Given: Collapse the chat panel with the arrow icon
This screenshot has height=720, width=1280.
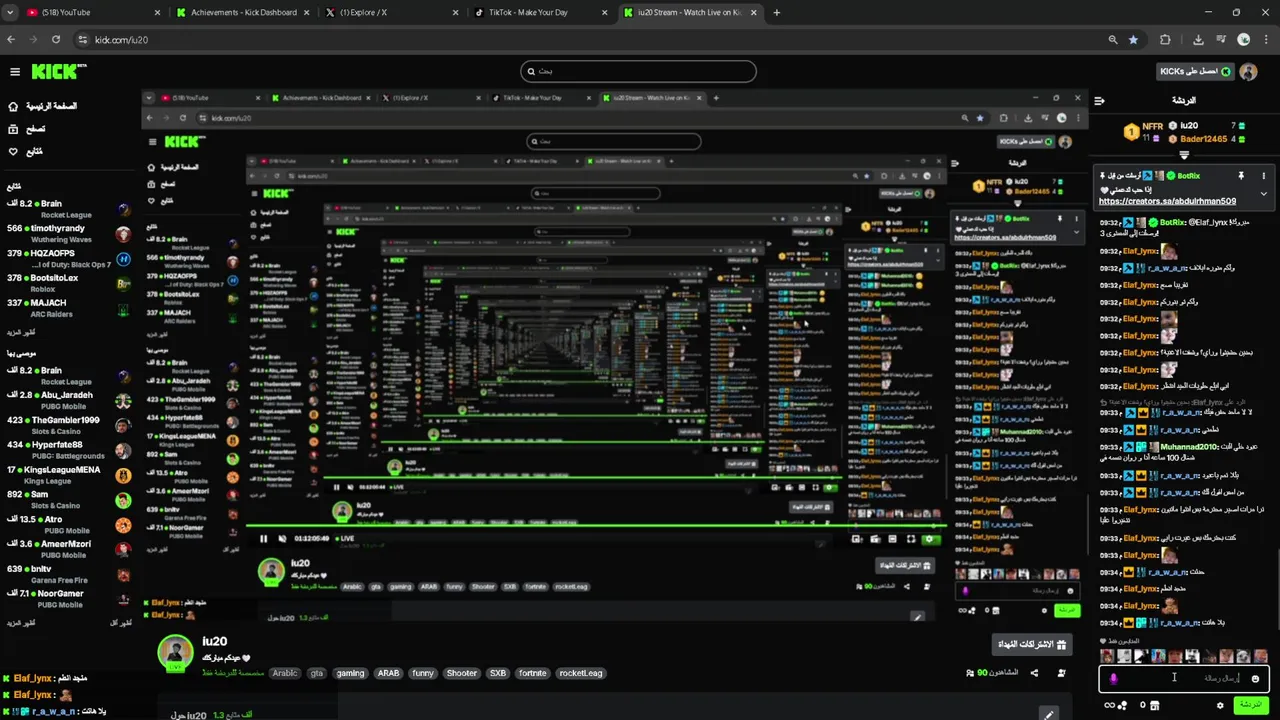Looking at the screenshot, I should [1099, 101].
